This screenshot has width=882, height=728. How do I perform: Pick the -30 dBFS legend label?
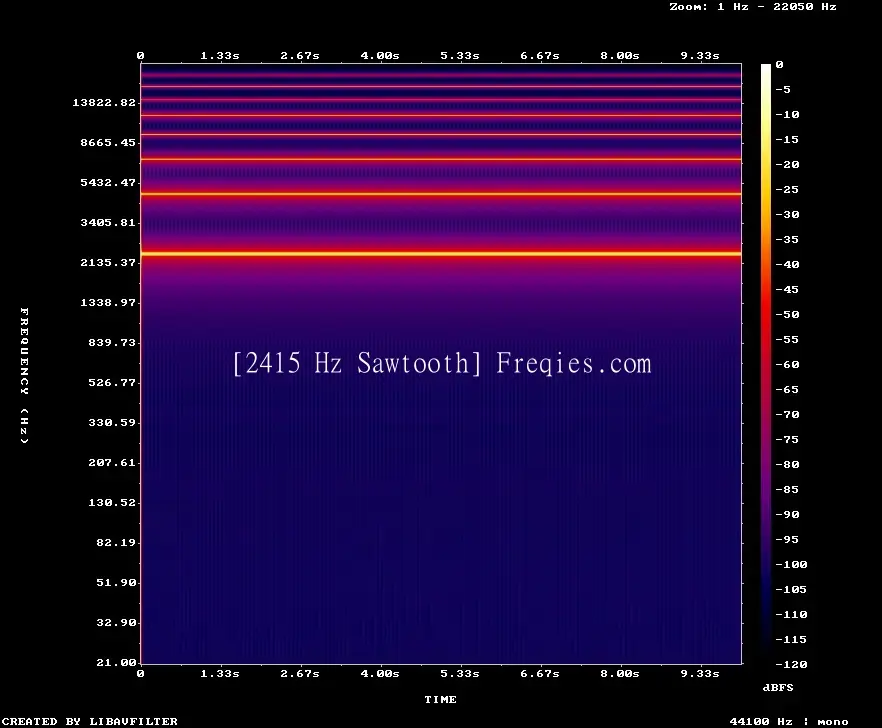787,214
